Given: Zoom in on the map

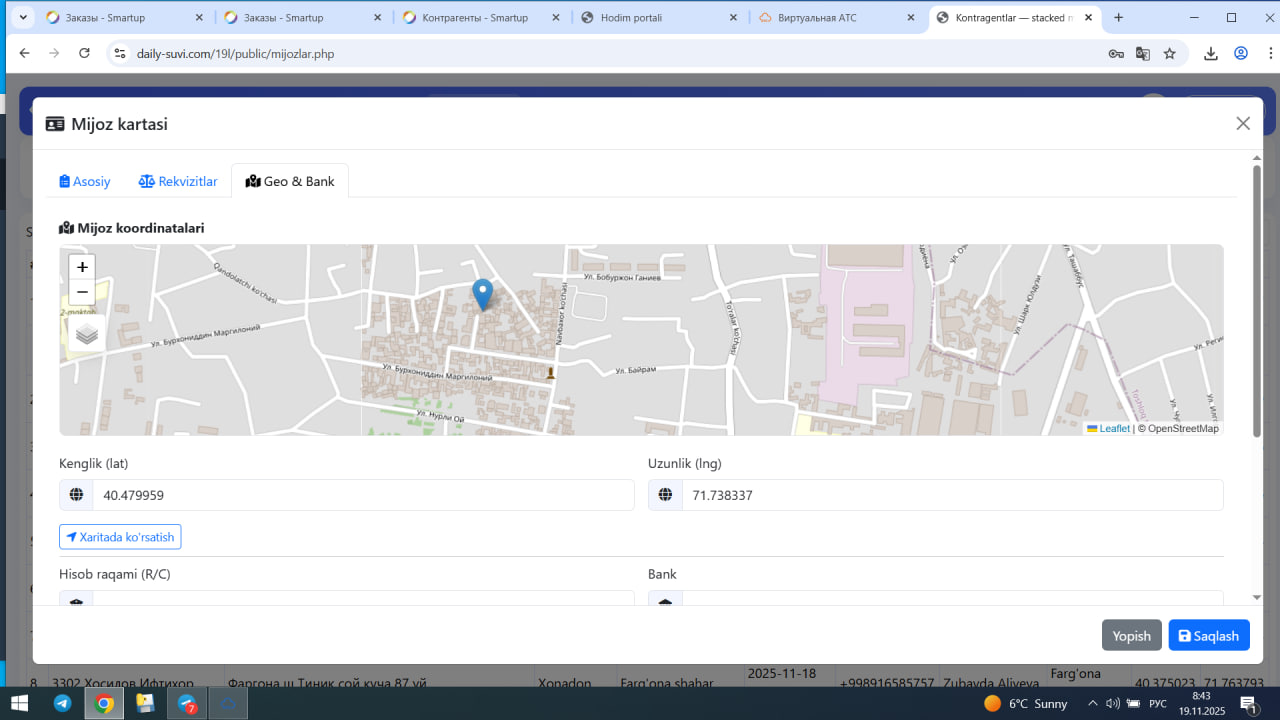Looking at the screenshot, I should 82,267.
